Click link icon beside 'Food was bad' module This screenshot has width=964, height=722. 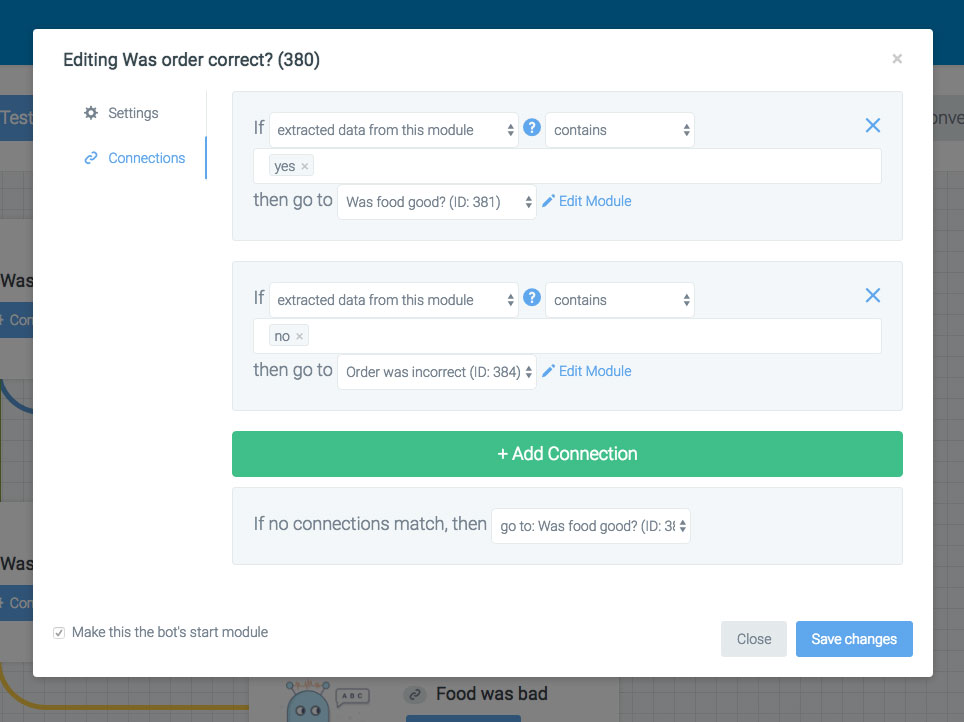415,695
